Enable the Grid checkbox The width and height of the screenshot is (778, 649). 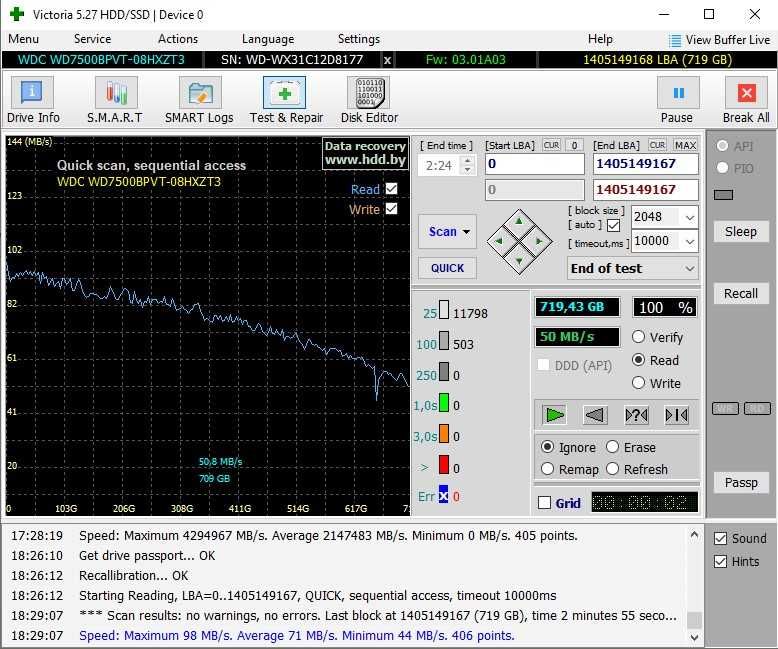(x=544, y=503)
